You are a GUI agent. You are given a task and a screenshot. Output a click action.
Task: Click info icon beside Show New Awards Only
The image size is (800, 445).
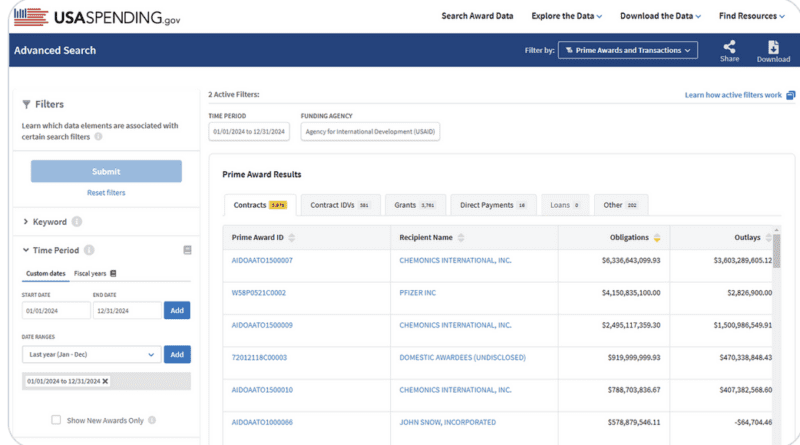click(152, 420)
